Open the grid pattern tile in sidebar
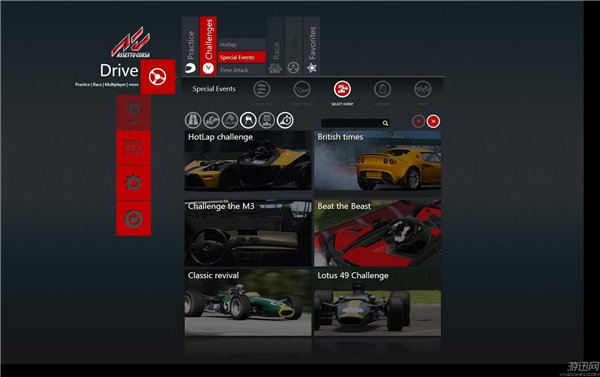This screenshot has height=377, width=600. (x=134, y=148)
